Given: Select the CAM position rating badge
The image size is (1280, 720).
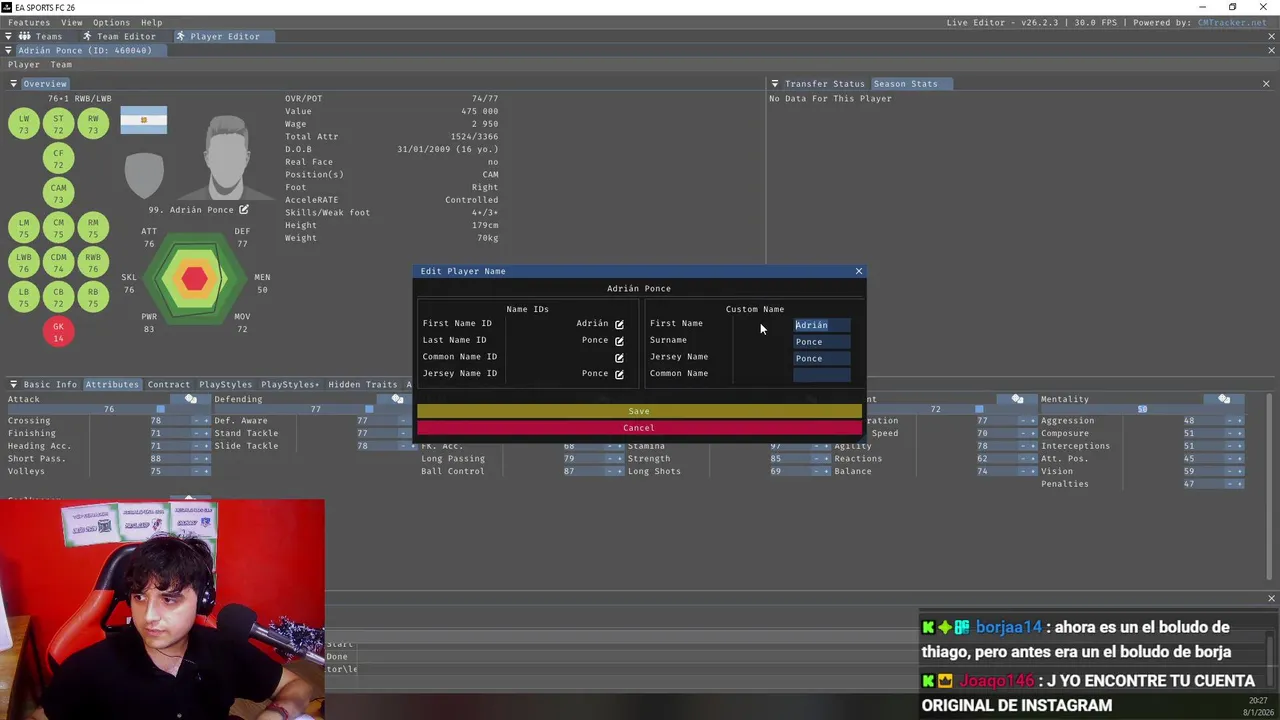Looking at the screenshot, I should (x=58, y=194).
